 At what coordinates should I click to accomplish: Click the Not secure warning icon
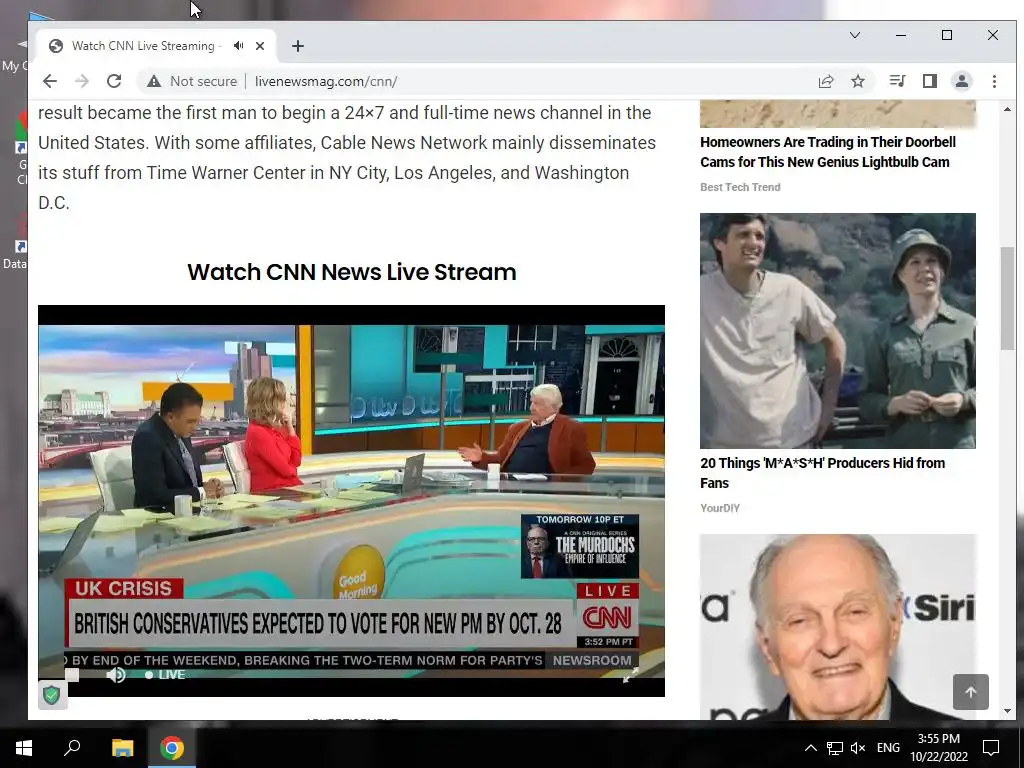click(x=153, y=81)
